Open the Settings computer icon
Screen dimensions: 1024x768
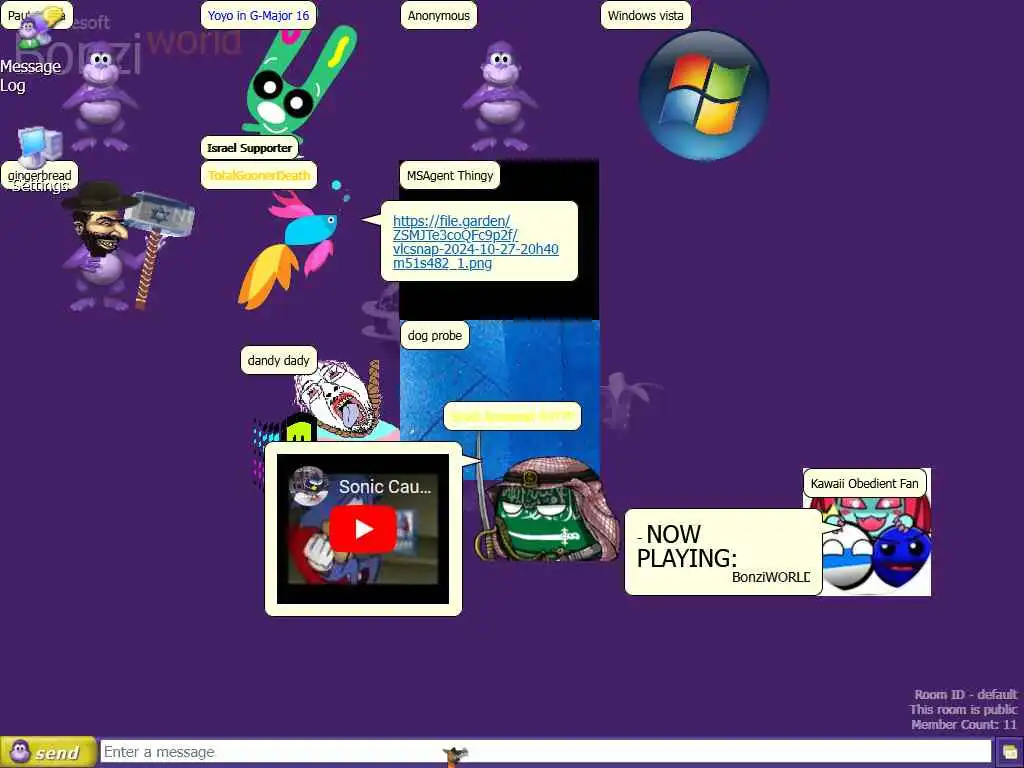[40, 146]
